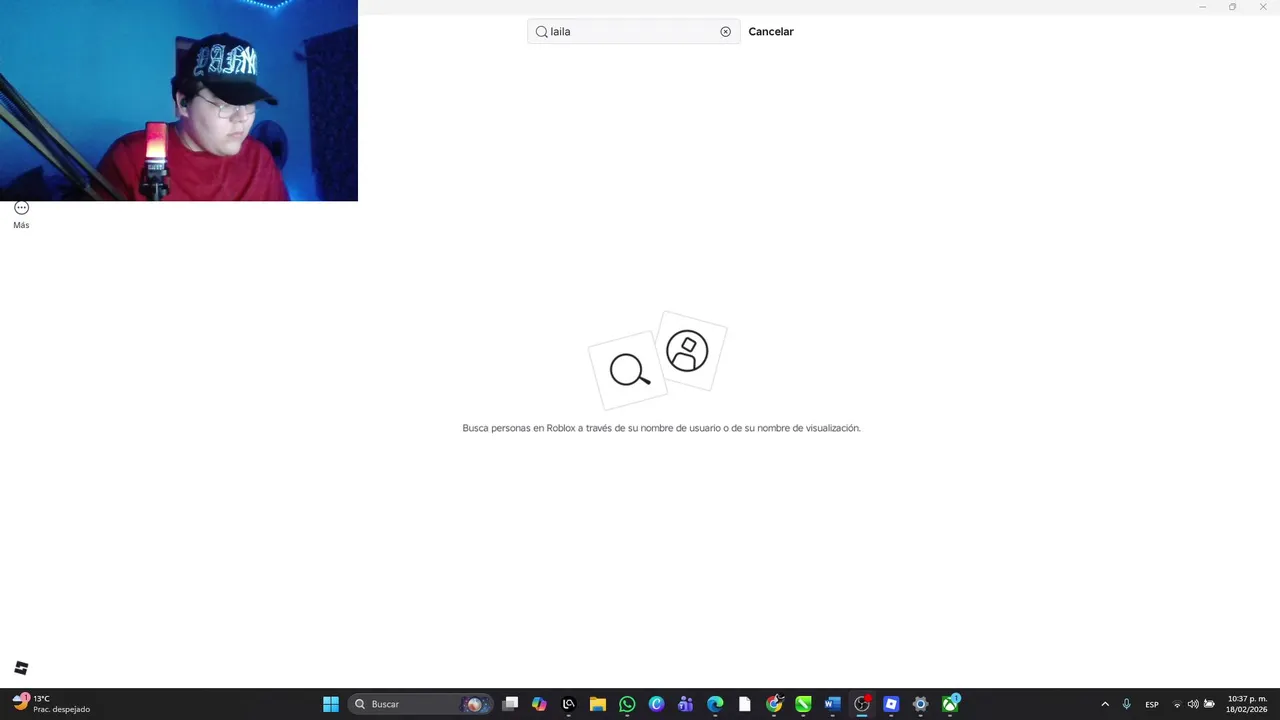Click the Roblox logo at bottom left
This screenshot has width=1280, height=720.
click(21, 668)
